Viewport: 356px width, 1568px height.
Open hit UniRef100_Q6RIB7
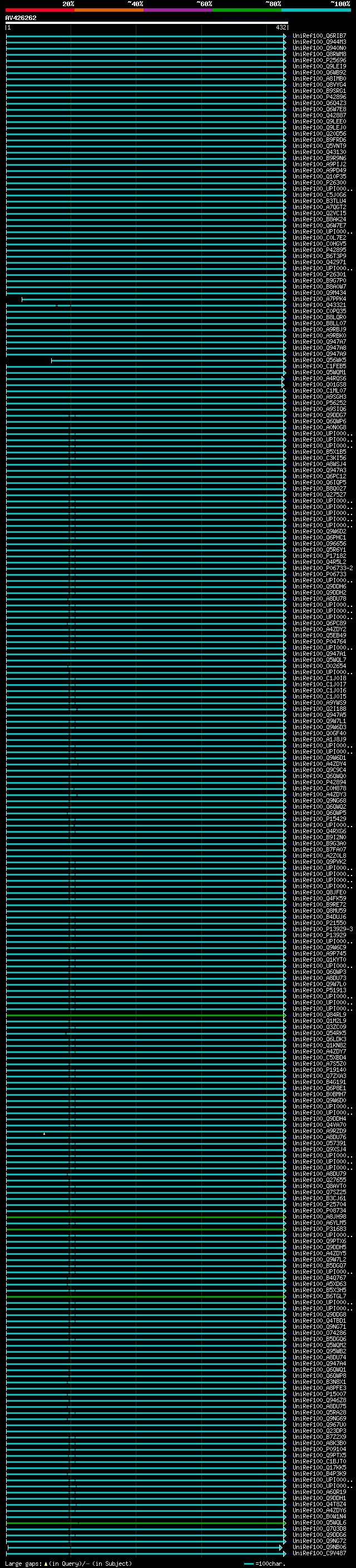click(x=319, y=36)
